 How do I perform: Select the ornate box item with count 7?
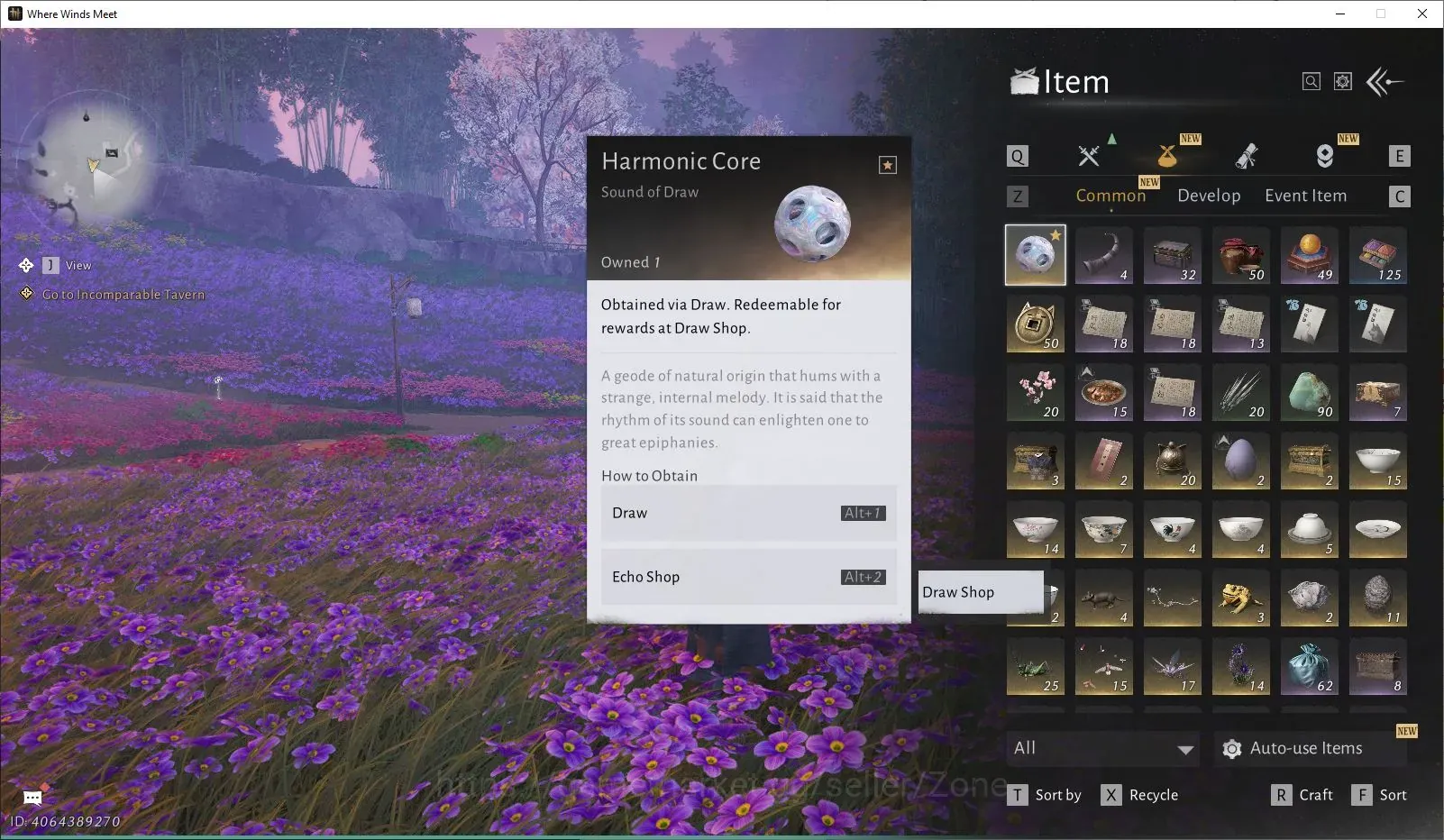click(x=1378, y=392)
